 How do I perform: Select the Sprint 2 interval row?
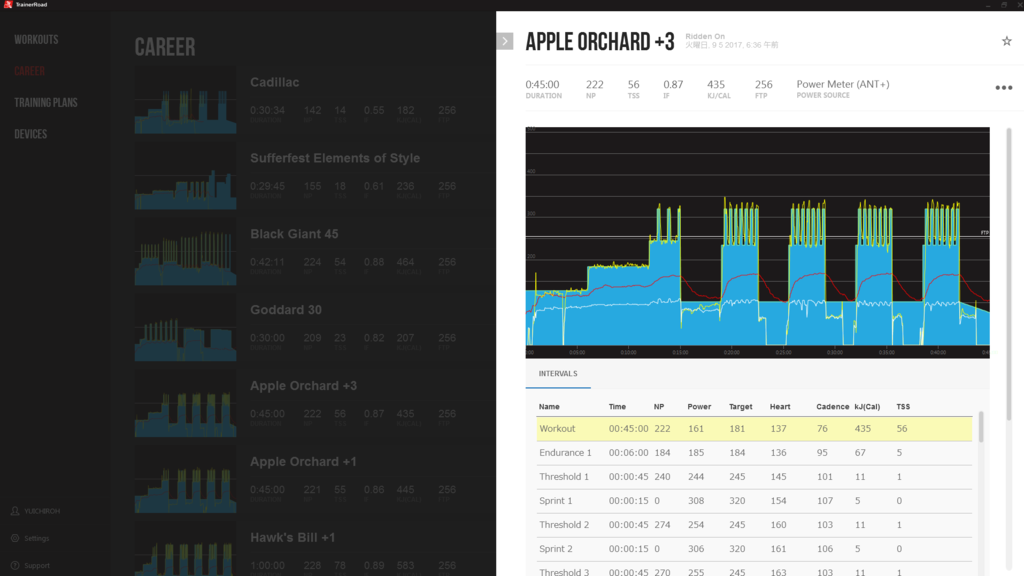tap(754, 549)
